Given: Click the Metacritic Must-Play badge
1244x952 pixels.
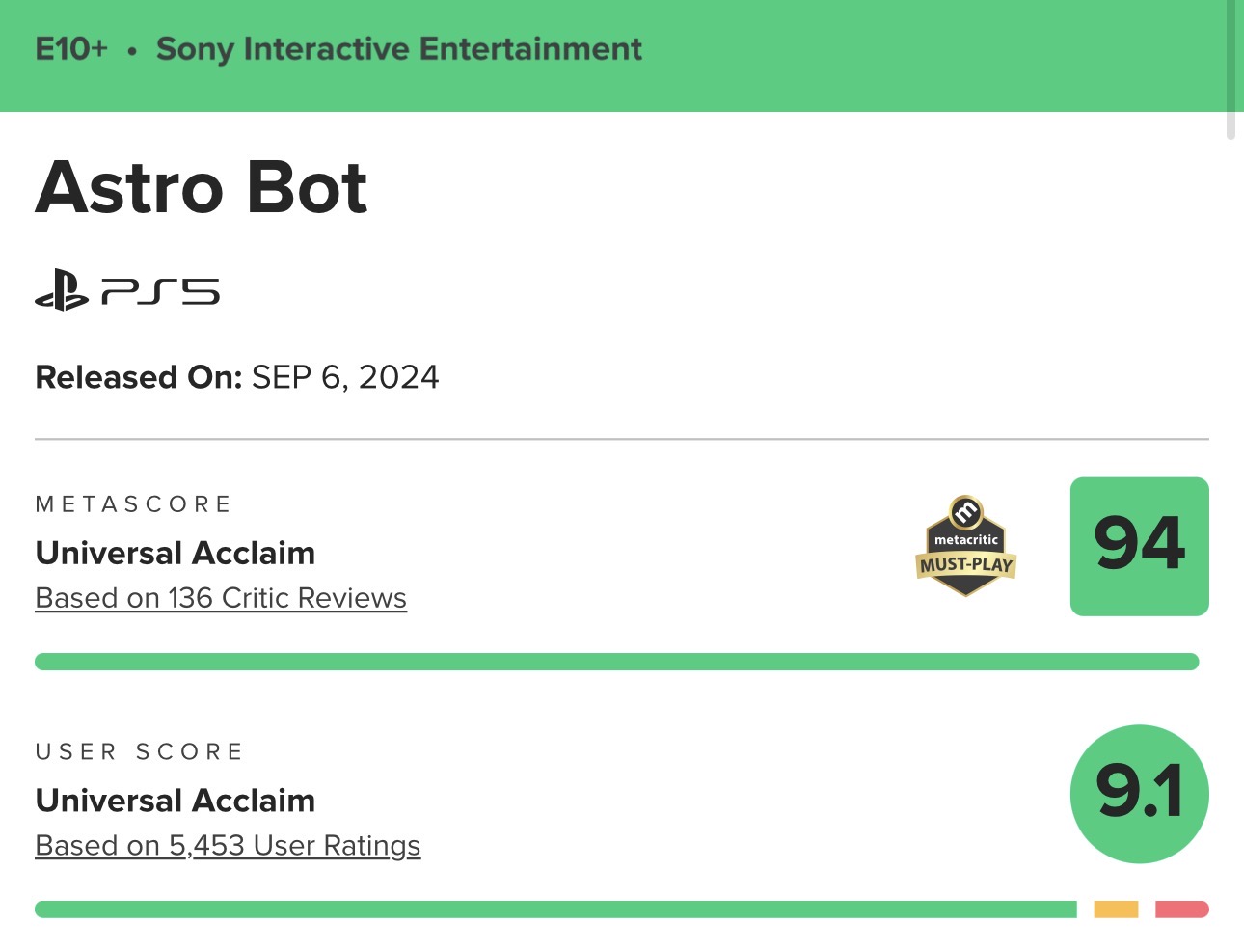Looking at the screenshot, I should coord(965,546).
